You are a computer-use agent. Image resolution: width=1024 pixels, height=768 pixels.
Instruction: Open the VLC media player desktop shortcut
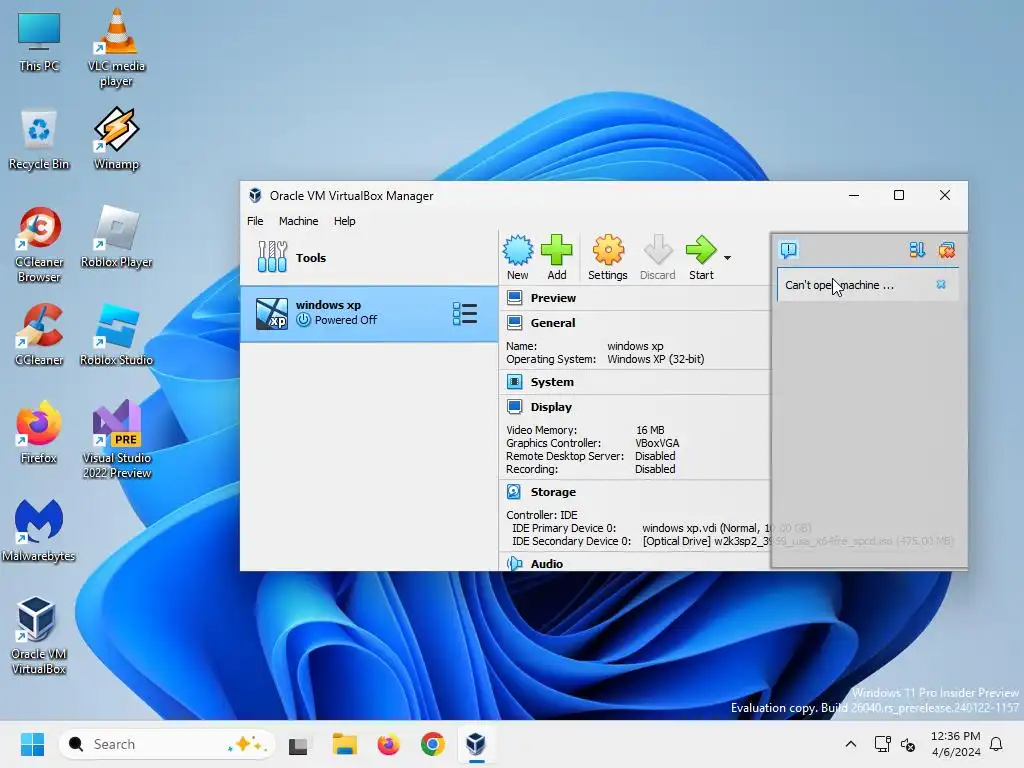[x=116, y=47]
